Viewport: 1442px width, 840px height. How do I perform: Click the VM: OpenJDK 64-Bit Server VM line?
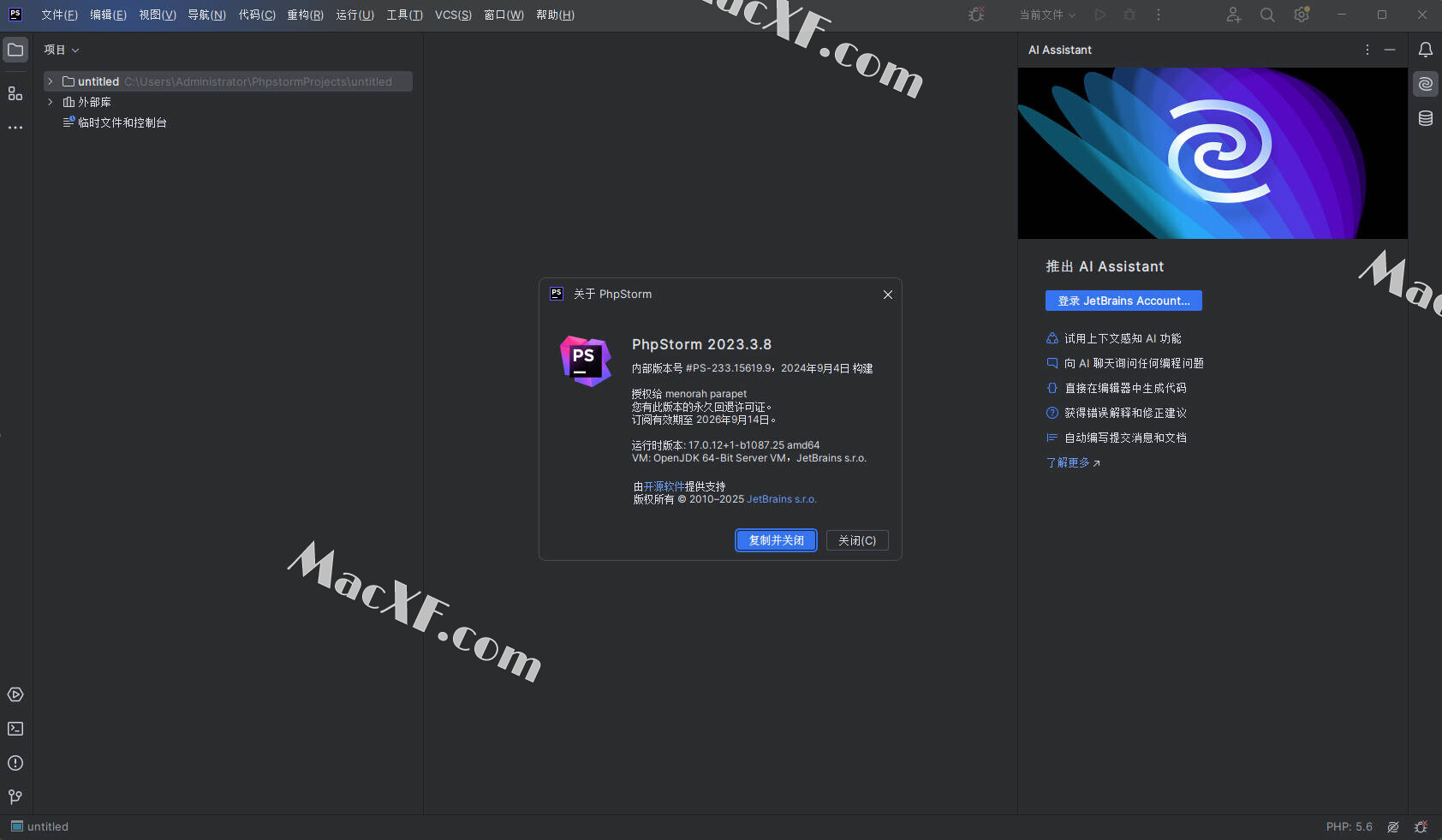[749, 458]
